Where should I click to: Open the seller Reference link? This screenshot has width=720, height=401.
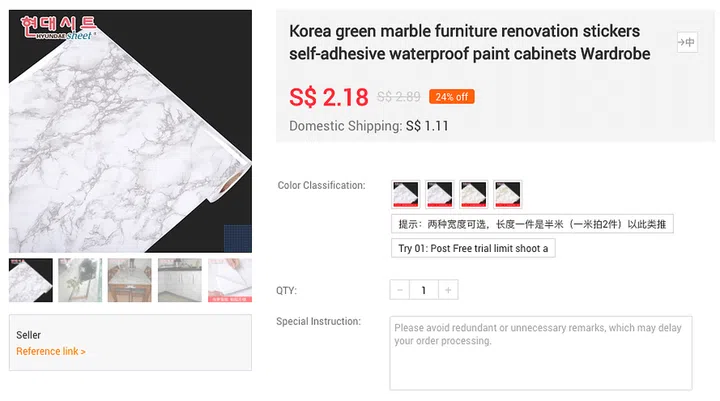51,351
